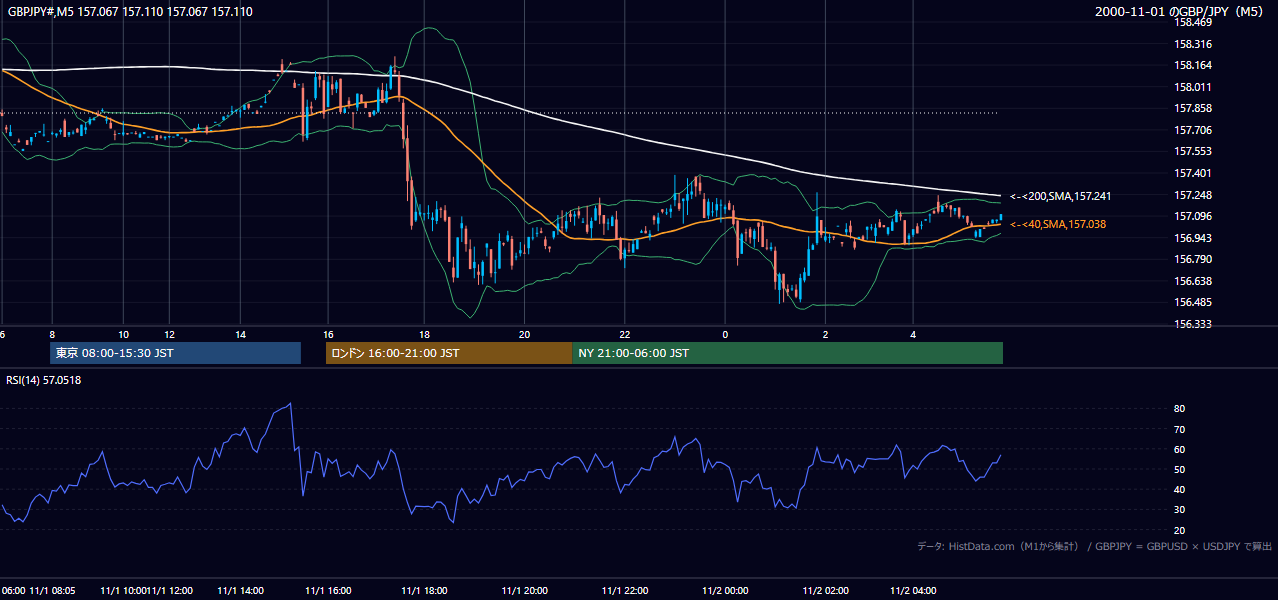Click price axis value 156.943
Viewport: 1278px width, 600px height.
coord(1193,238)
